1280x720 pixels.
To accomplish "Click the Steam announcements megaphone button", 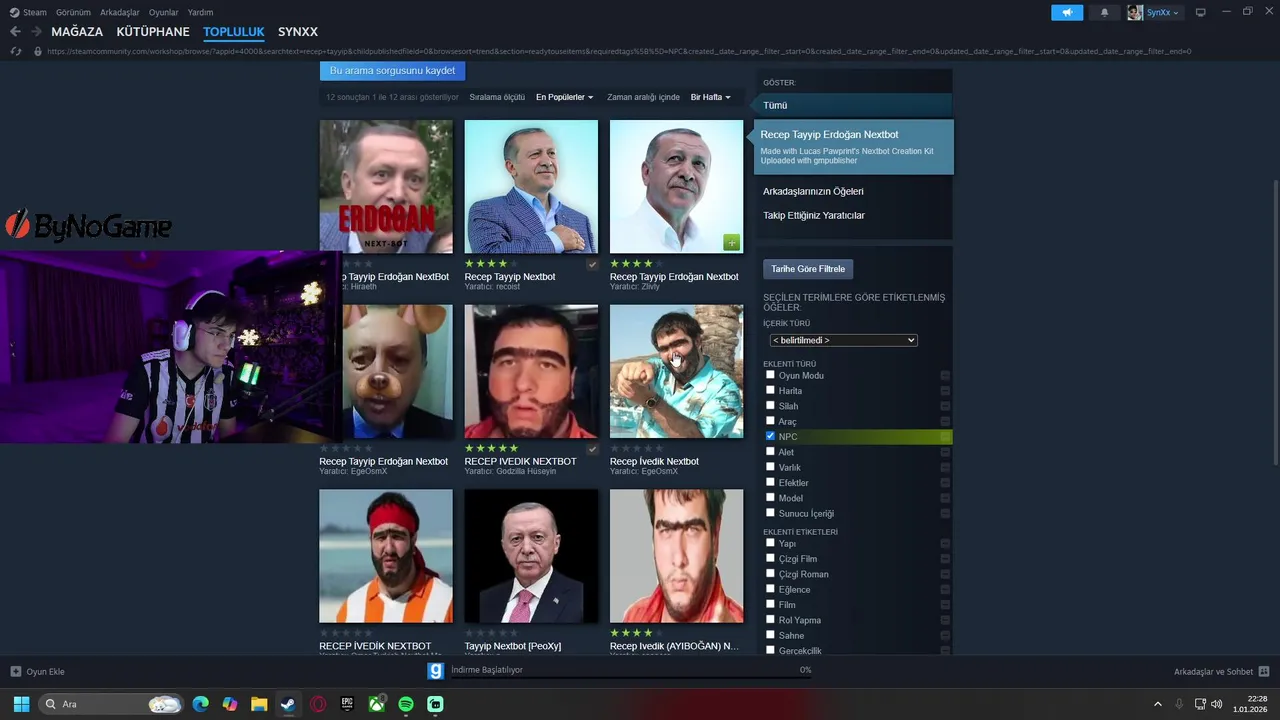I will coord(1067,12).
